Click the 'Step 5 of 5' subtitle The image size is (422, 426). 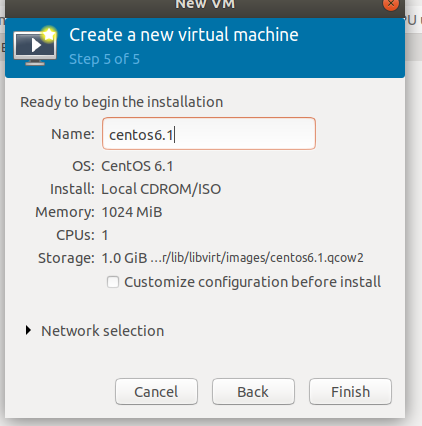(104, 59)
